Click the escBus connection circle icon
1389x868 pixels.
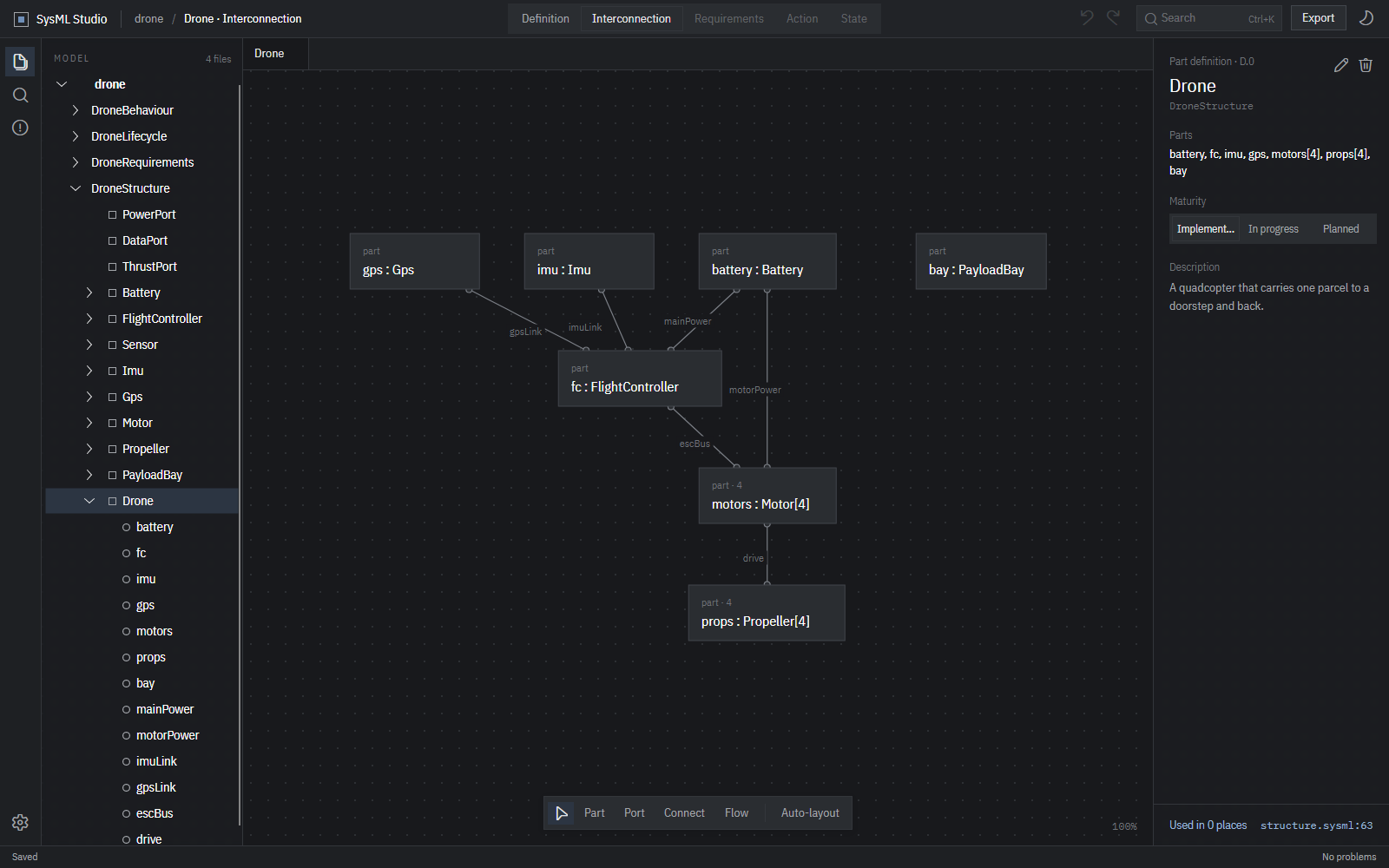tap(127, 813)
